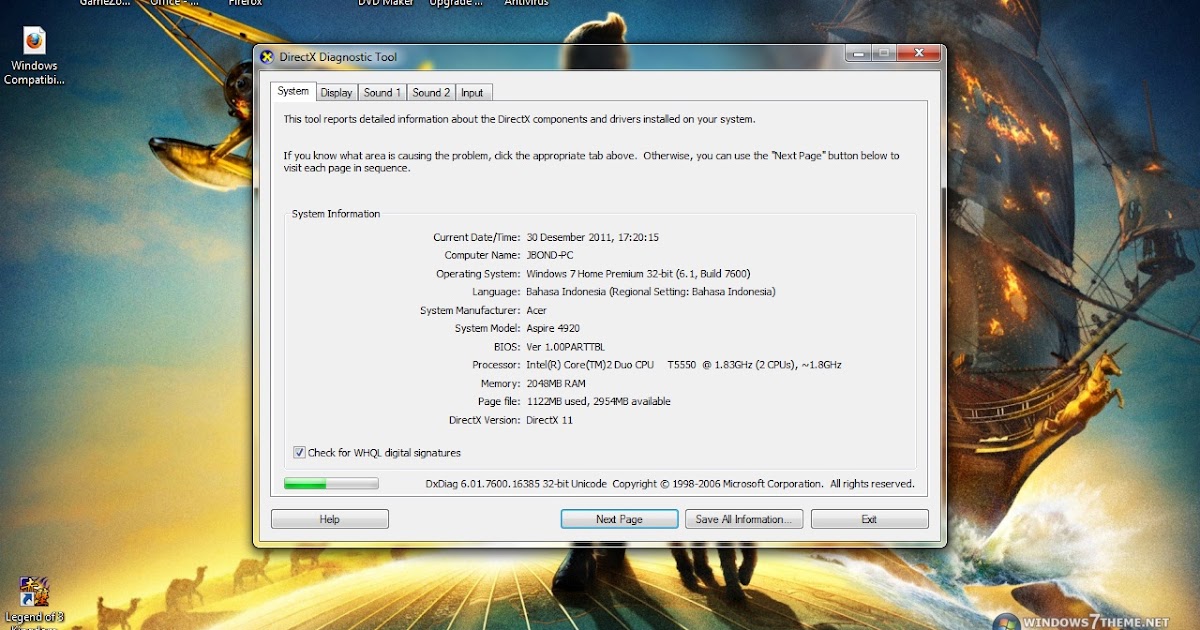Click the Language value Bahasa Indonesia
Image resolution: width=1200 pixels, height=630 pixels.
[651, 292]
